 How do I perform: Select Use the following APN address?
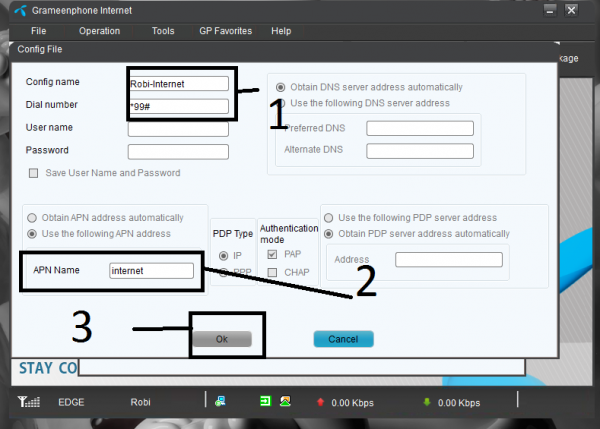click(x=32, y=233)
